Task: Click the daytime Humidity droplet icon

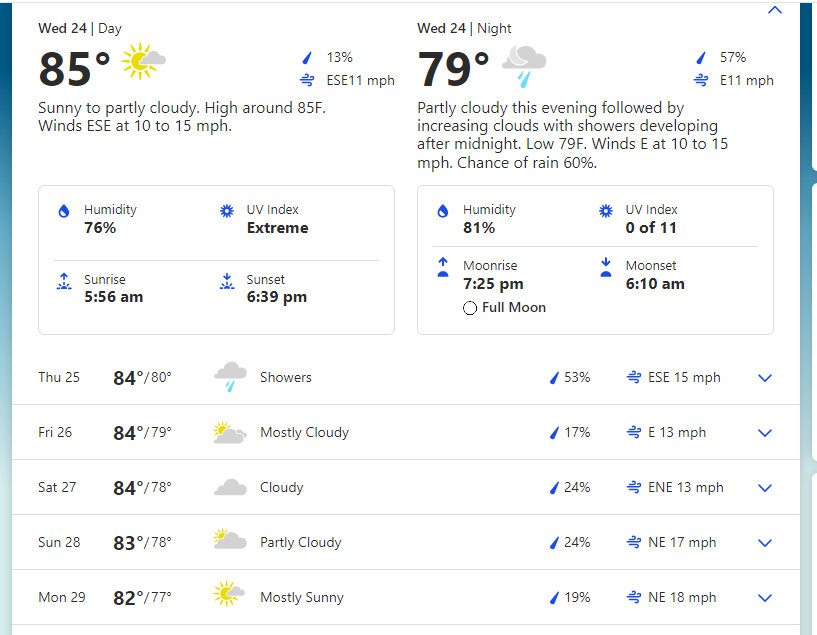Action: coord(64,211)
